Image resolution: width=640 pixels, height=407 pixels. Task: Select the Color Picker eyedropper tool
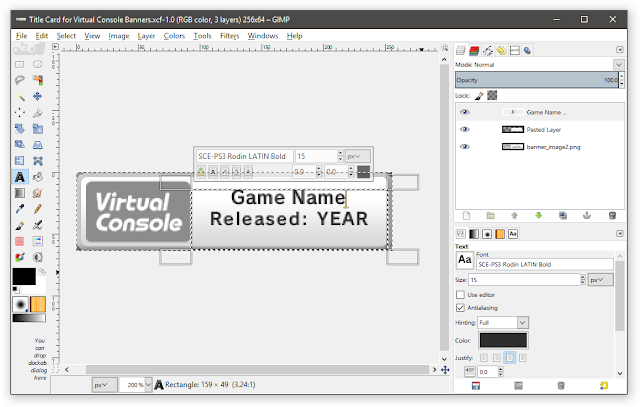(x=19, y=209)
